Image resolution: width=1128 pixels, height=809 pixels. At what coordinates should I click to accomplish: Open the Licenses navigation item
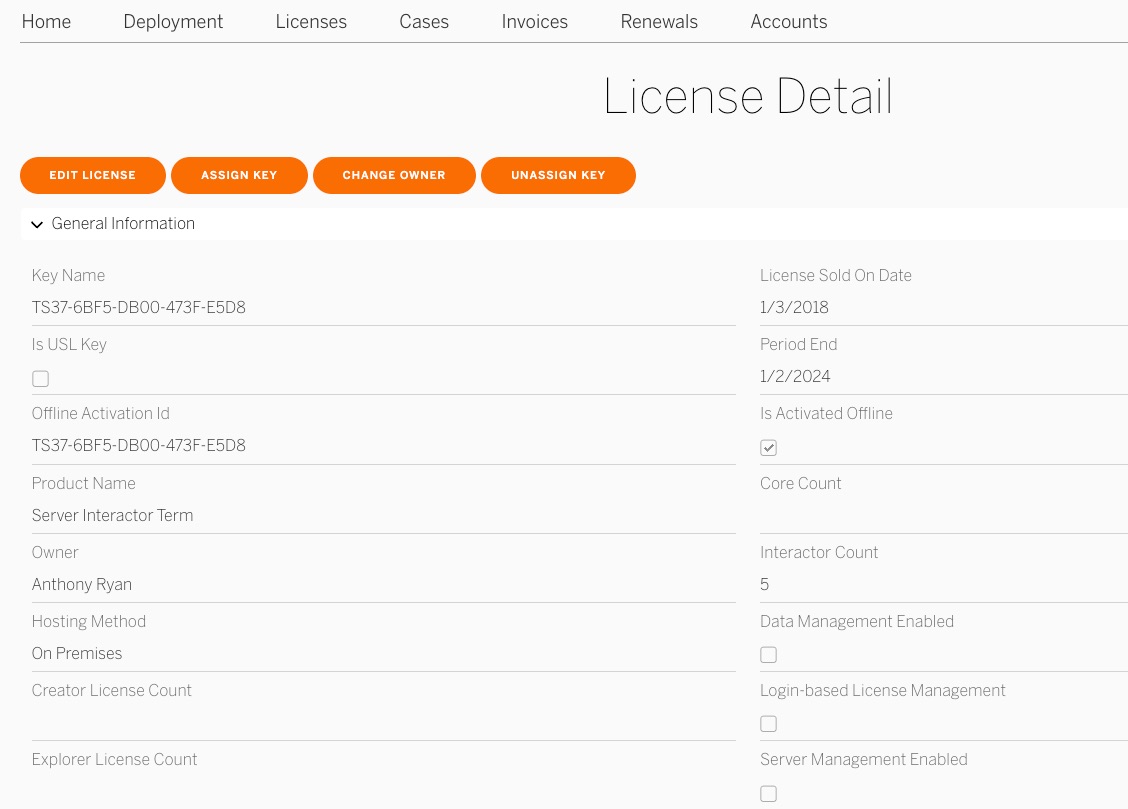(x=311, y=21)
